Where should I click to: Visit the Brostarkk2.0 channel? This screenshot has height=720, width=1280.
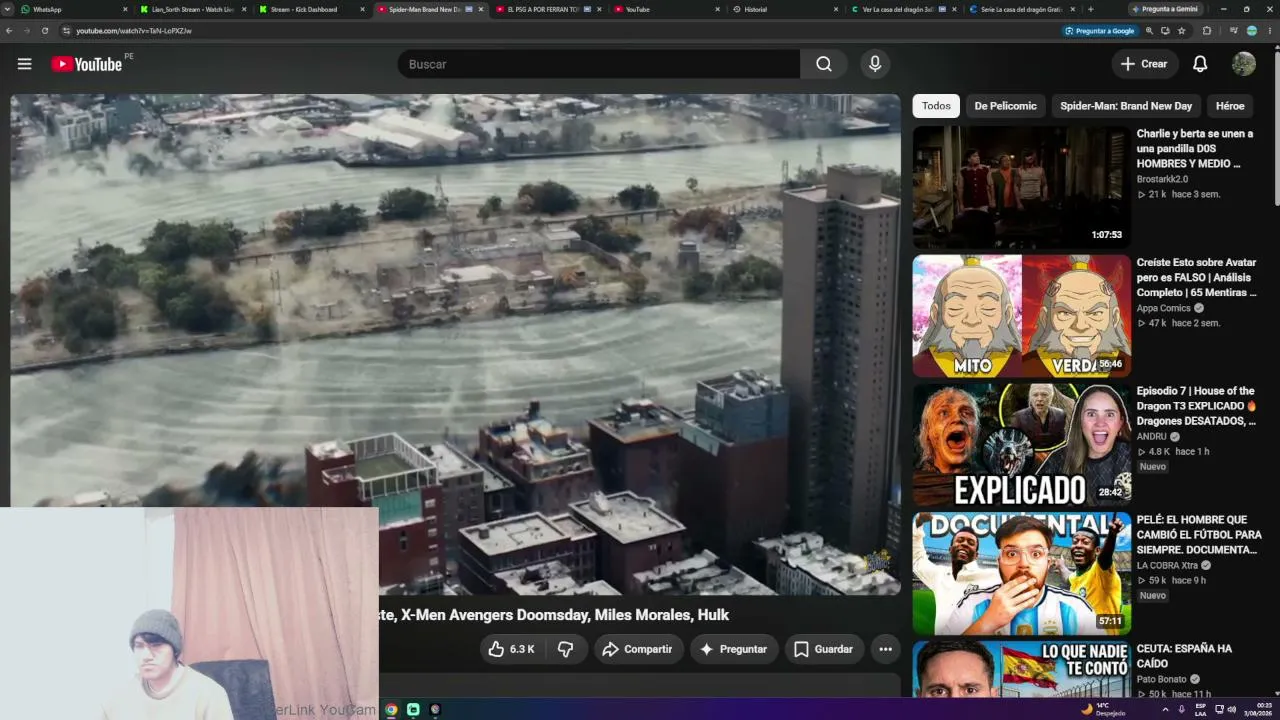(1162, 179)
